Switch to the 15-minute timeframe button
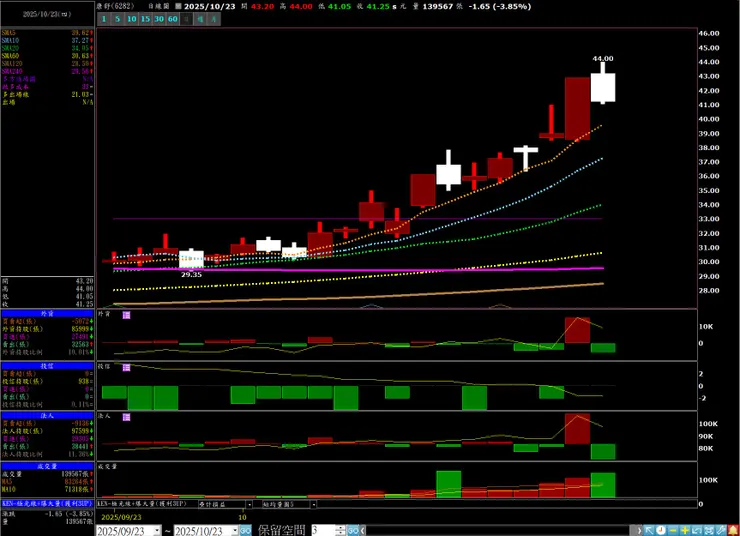740x536 pixels. tap(145, 19)
